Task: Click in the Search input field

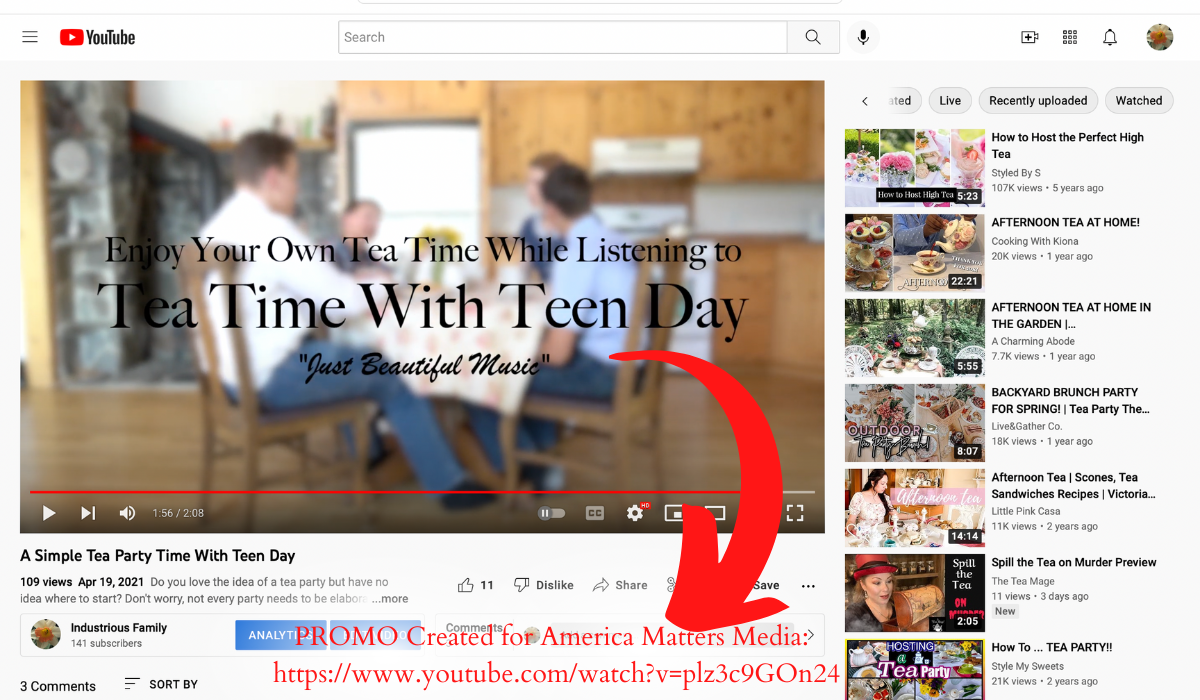Action: (x=562, y=37)
